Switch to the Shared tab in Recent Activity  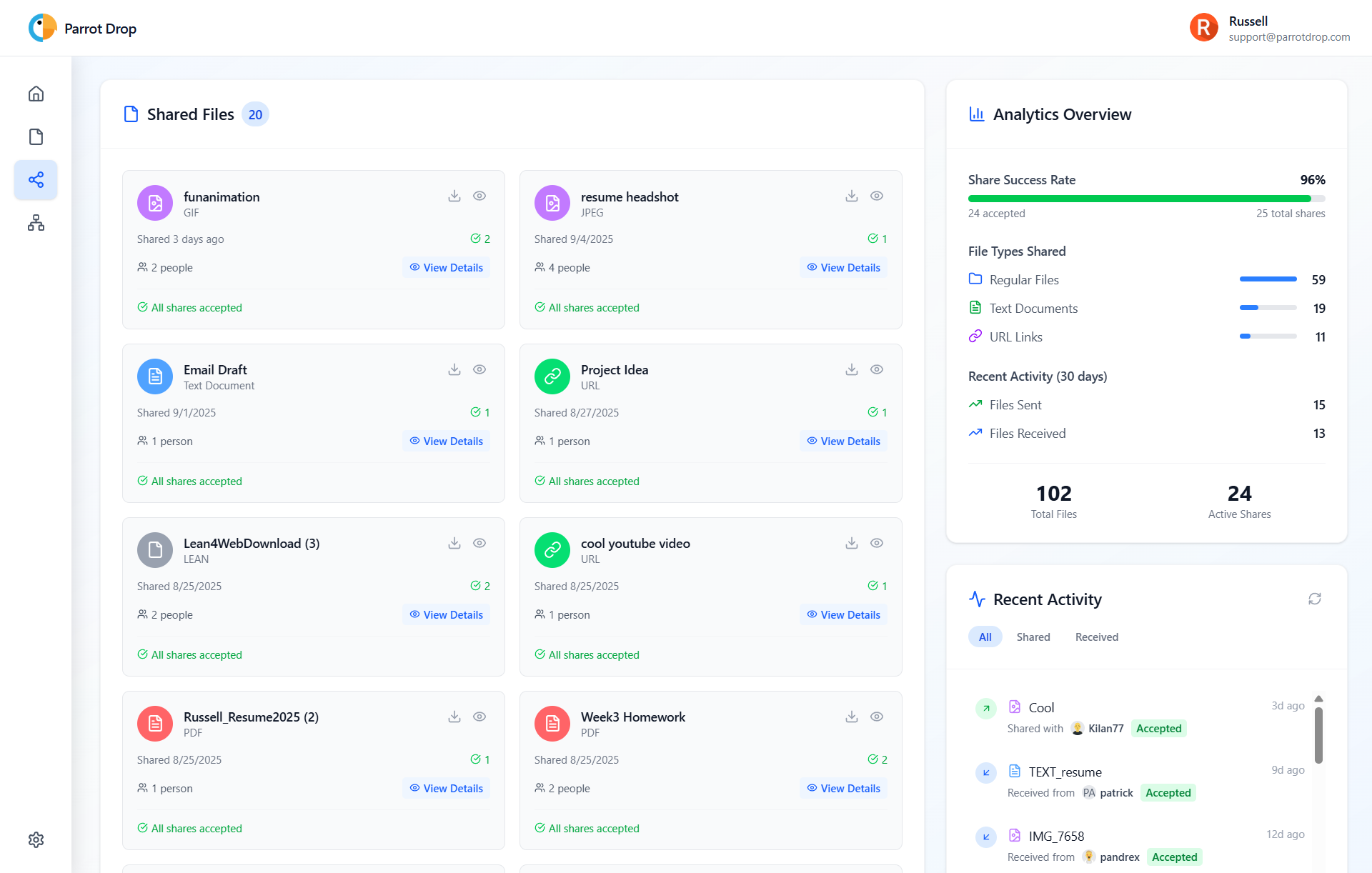1033,637
